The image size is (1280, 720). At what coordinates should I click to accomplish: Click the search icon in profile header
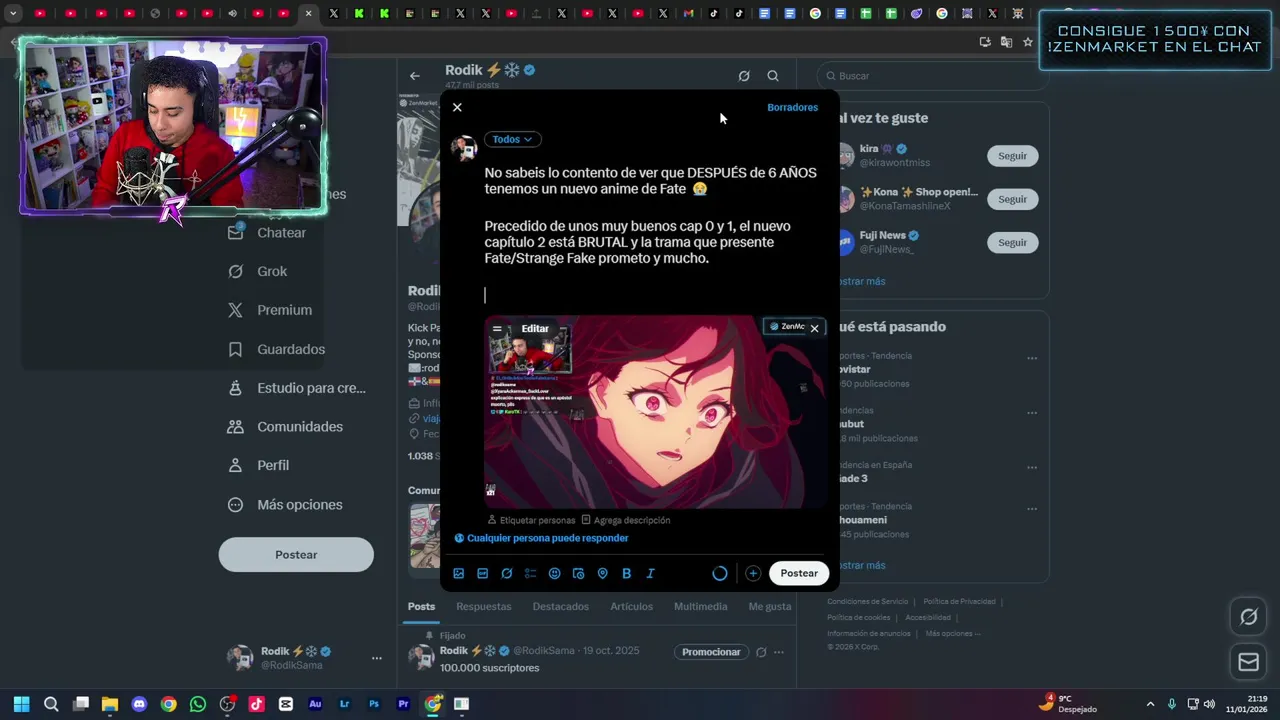[x=773, y=76]
